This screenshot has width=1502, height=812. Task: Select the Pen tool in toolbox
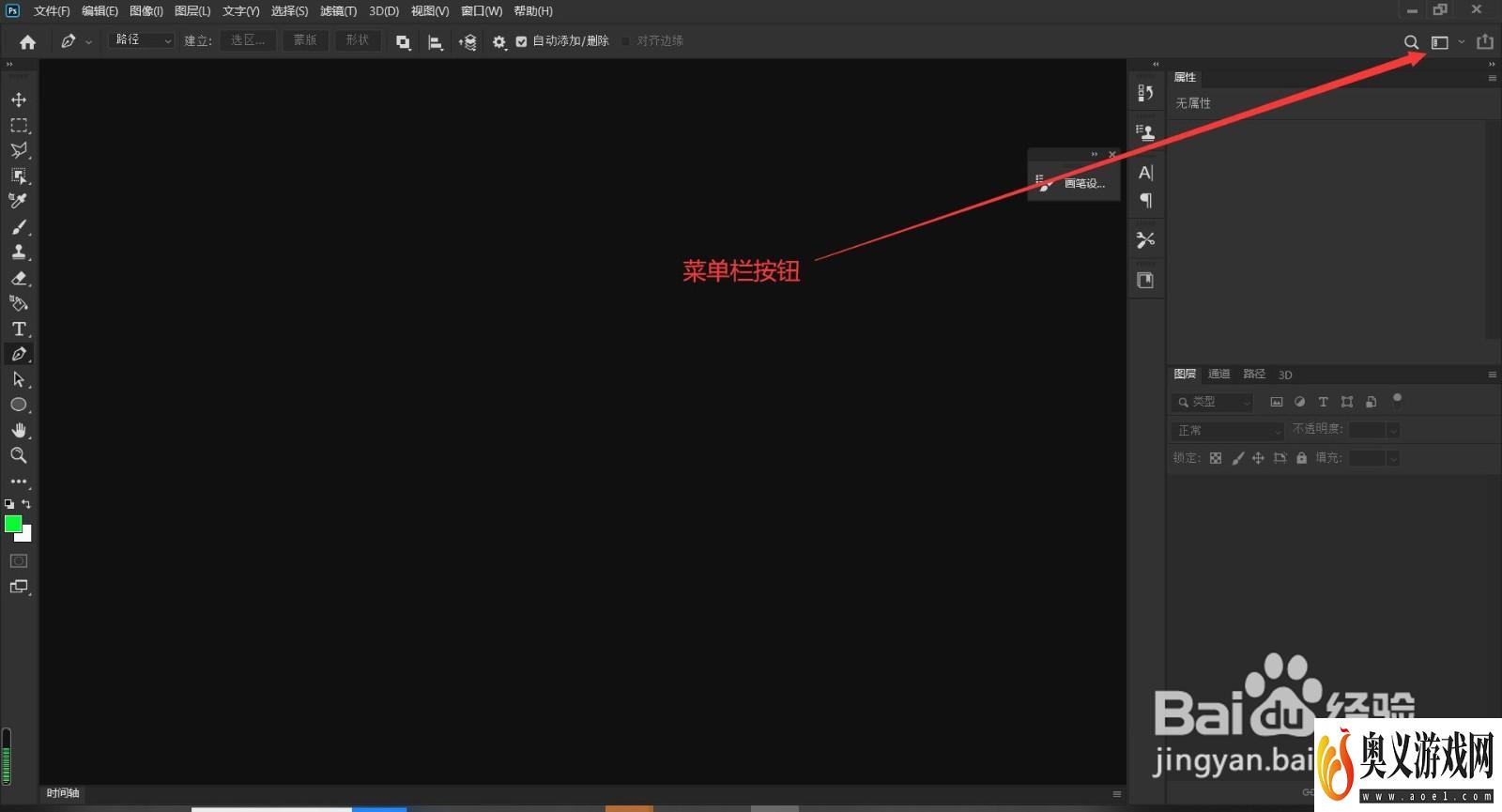pyautogui.click(x=19, y=354)
